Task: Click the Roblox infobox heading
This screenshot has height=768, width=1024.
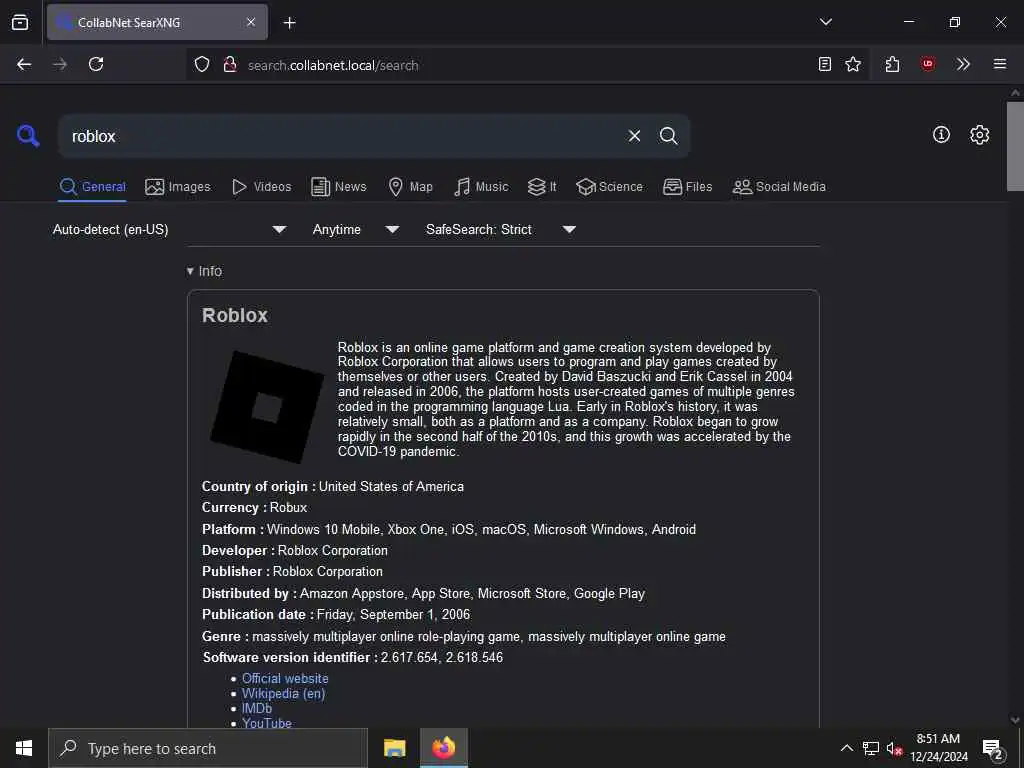Action: (x=235, y=315)
